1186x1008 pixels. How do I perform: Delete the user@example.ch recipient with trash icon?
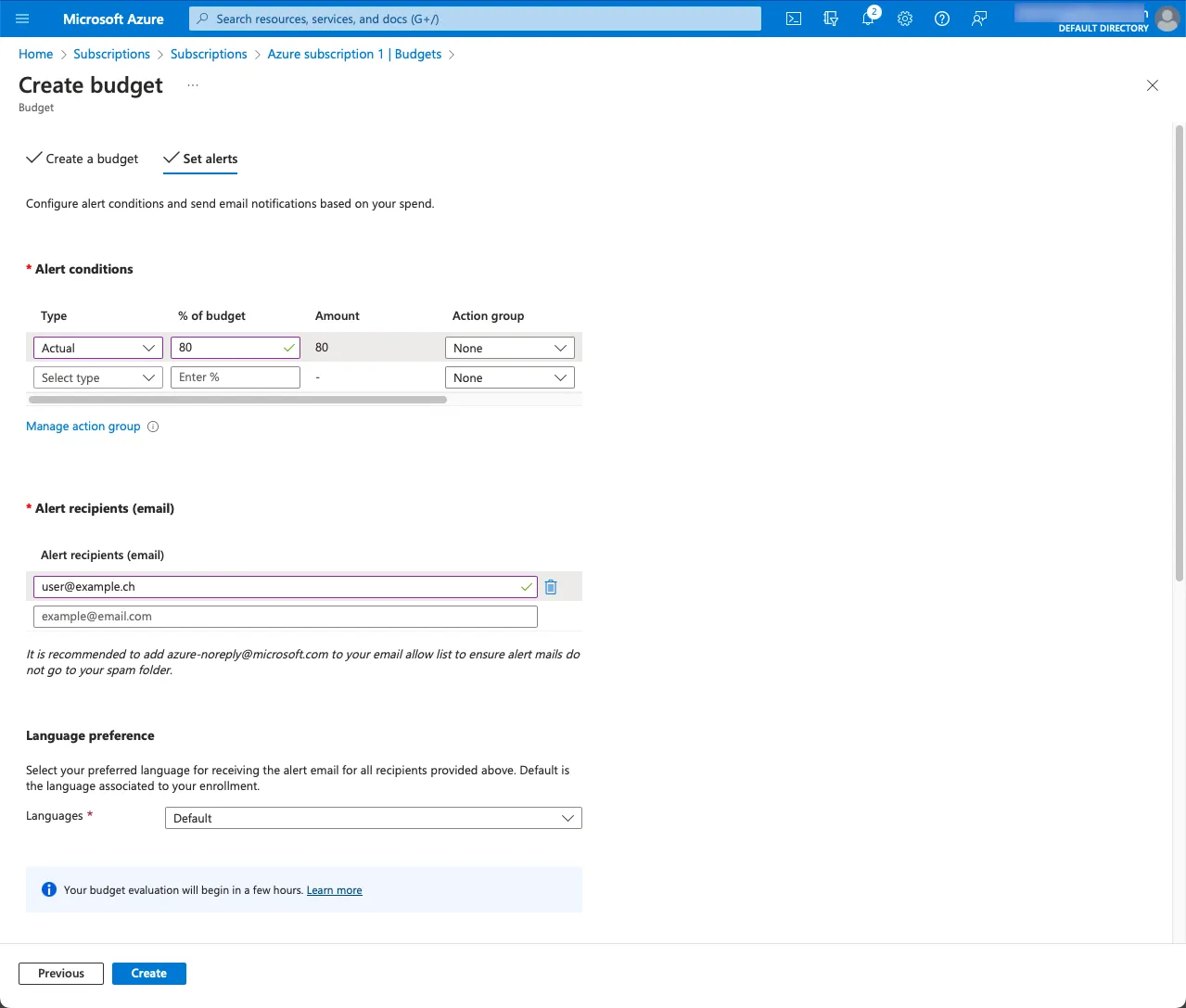pyautogui.click(x=551, y=587)
